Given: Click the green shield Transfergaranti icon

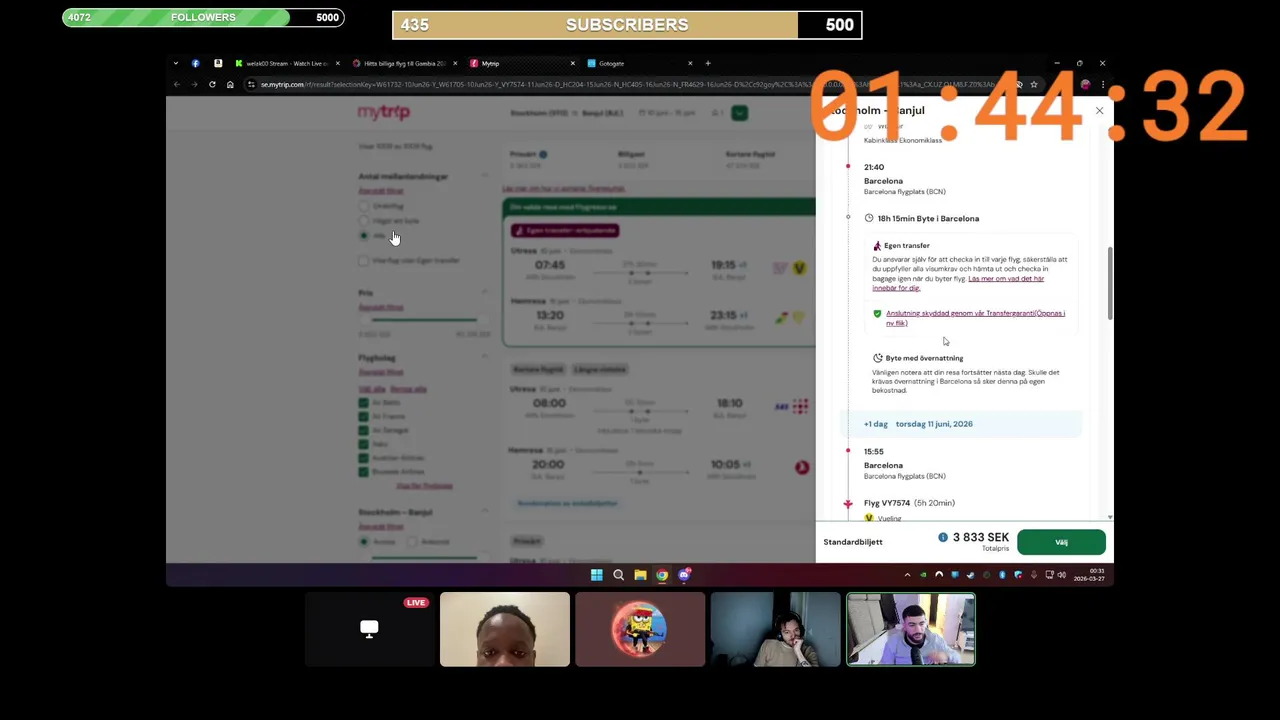Looking at the screenshot, I should (877, 313).
